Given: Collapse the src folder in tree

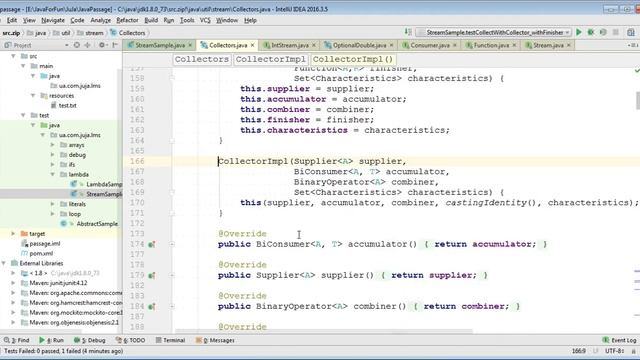Looking at the screenshot, I should coord(13,56).
